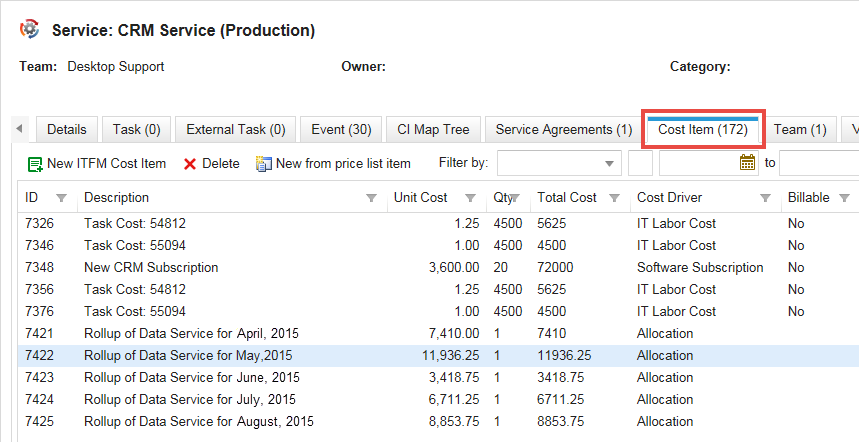This screenshot has width=859, height=442.
Task: Select Rollup of Data Service for June row
Action: tap(191, 377)
